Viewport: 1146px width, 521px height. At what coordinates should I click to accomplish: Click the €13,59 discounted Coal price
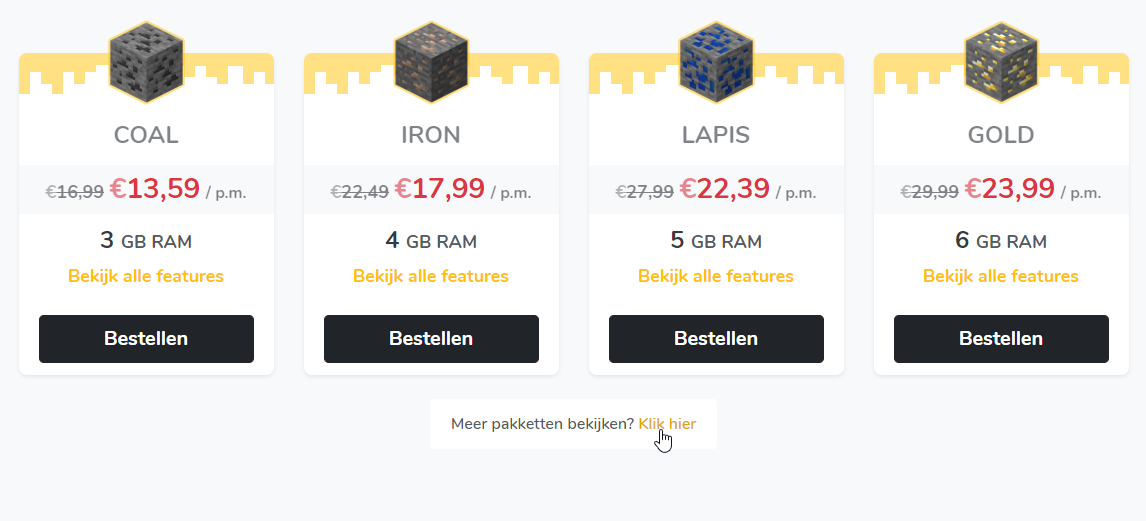tap(155, 189)
